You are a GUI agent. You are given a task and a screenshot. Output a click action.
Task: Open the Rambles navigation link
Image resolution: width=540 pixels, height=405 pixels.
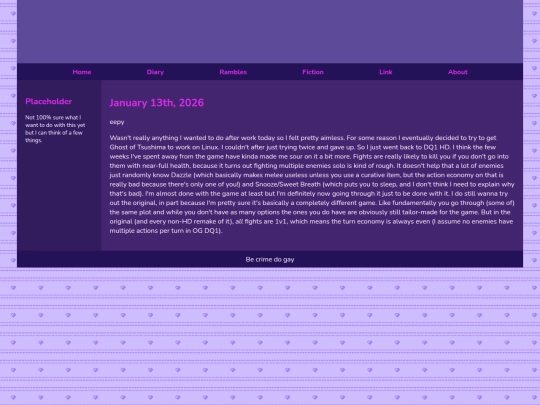point(233,72)
